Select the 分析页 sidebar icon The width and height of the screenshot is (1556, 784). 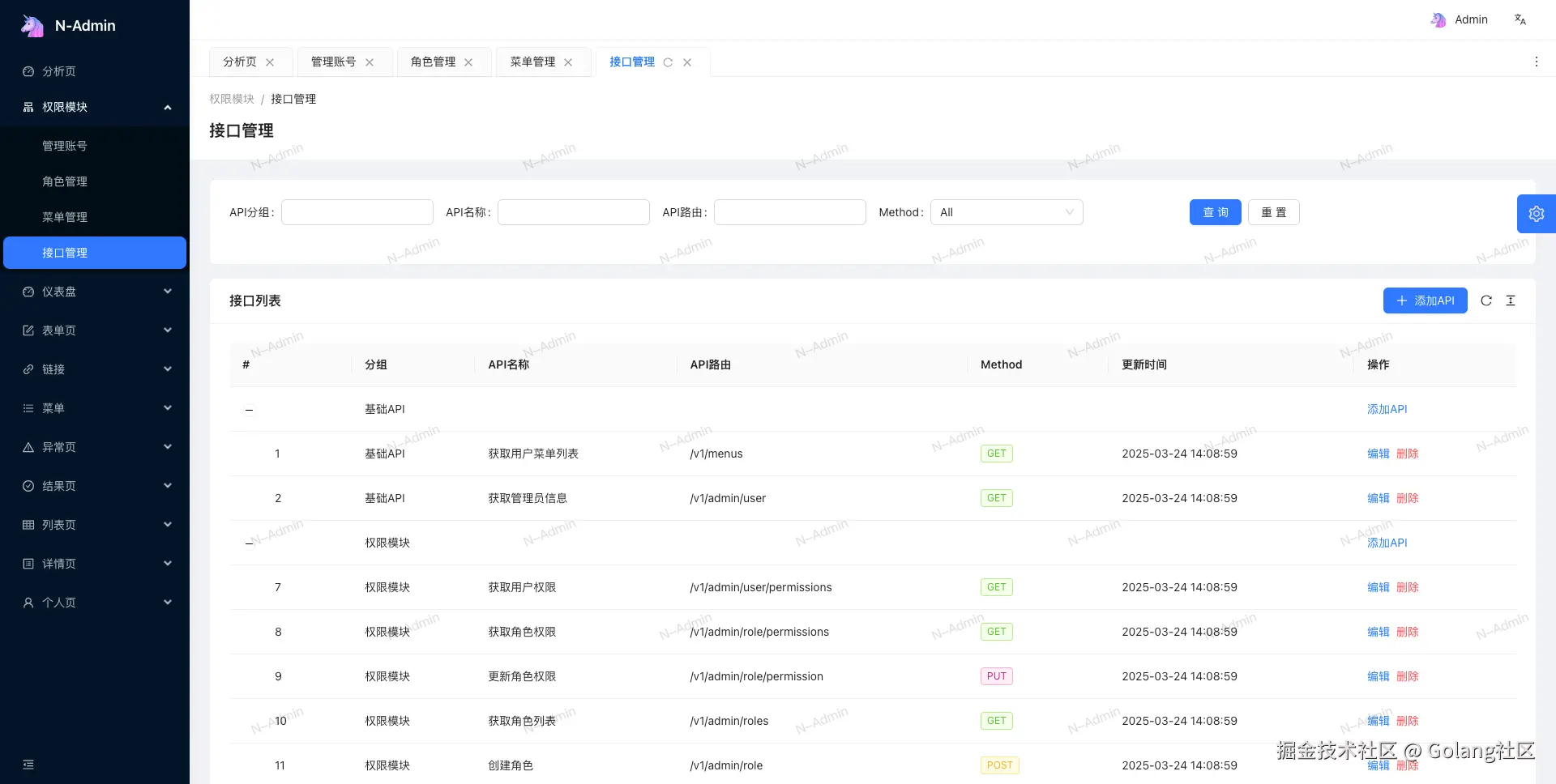click(28, 71)
